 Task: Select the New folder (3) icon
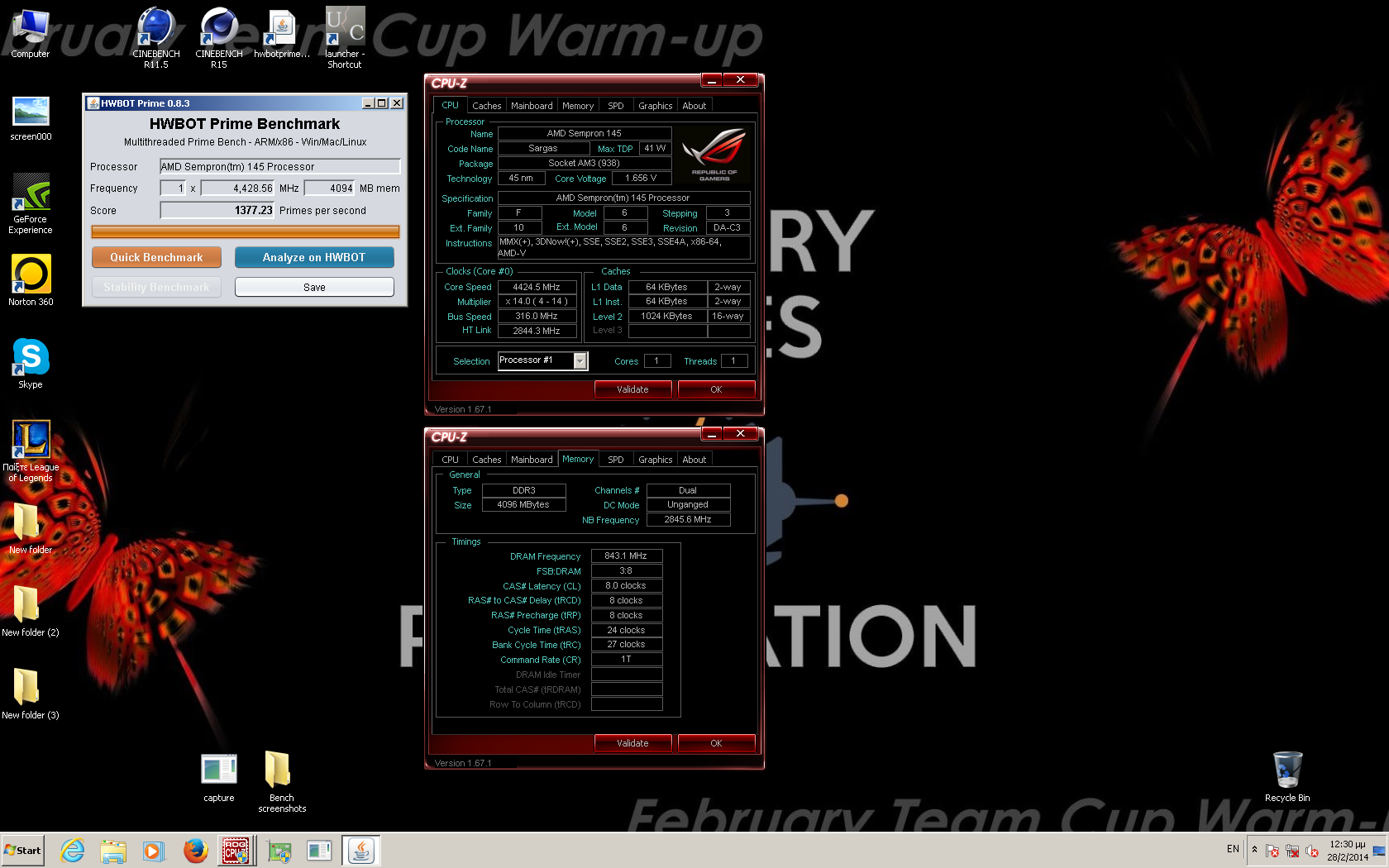coord(31,694)
